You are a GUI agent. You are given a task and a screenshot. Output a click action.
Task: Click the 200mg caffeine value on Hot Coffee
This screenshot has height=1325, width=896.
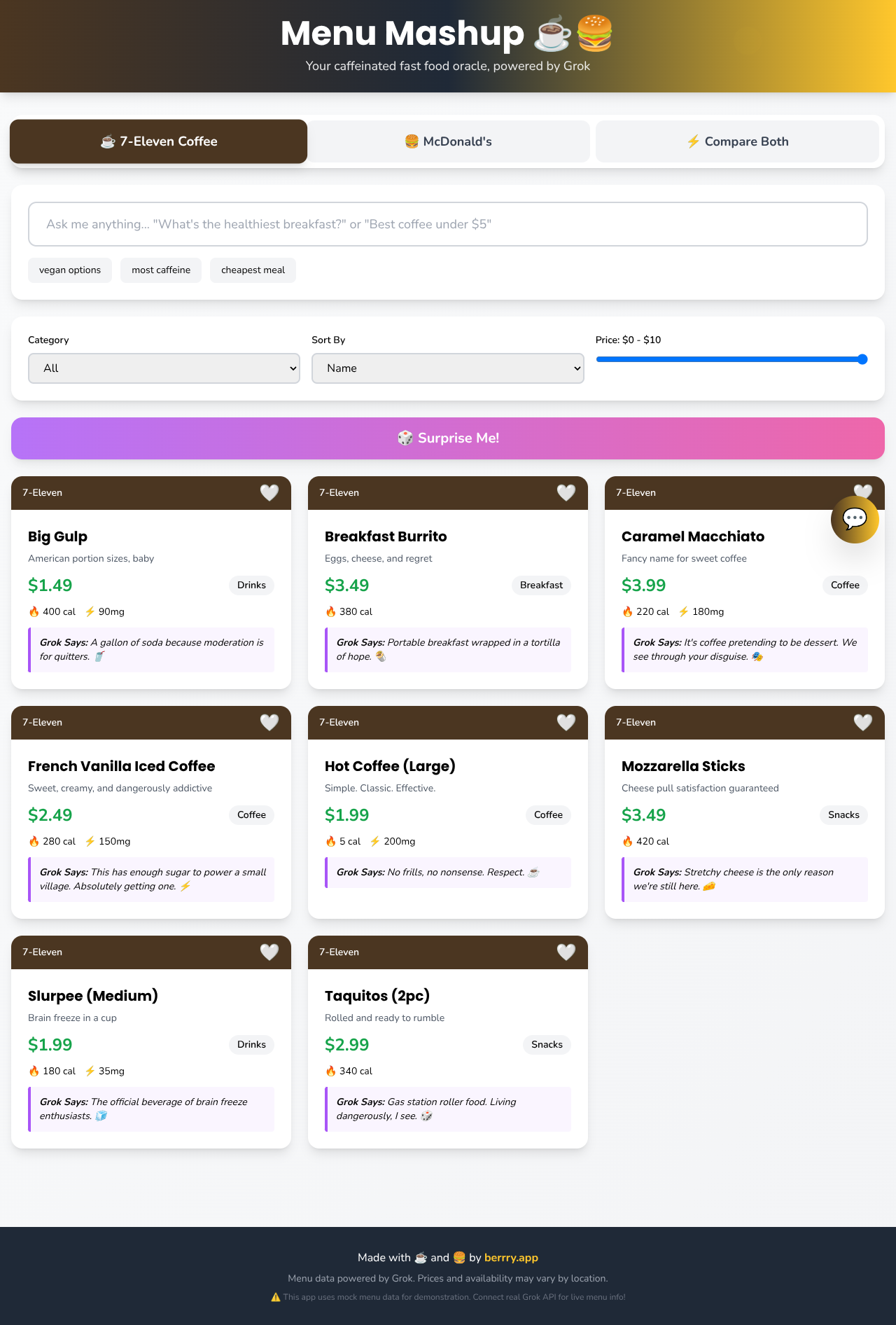click(x=400, y=842)
